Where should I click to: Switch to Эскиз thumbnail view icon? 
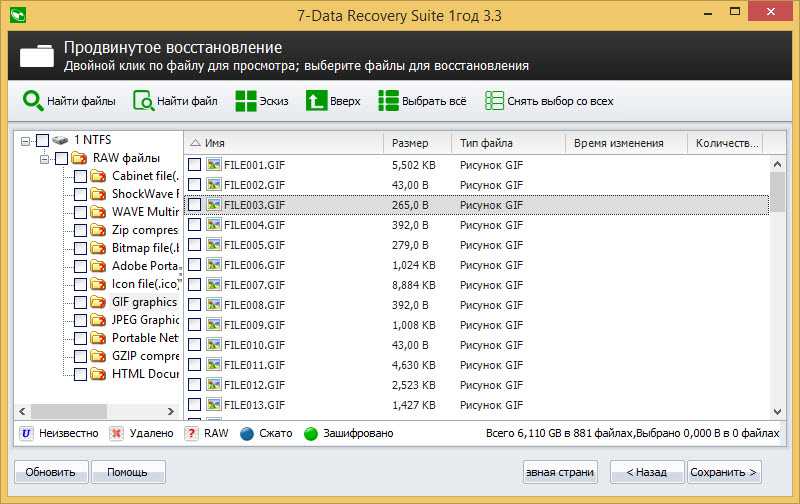246,100
